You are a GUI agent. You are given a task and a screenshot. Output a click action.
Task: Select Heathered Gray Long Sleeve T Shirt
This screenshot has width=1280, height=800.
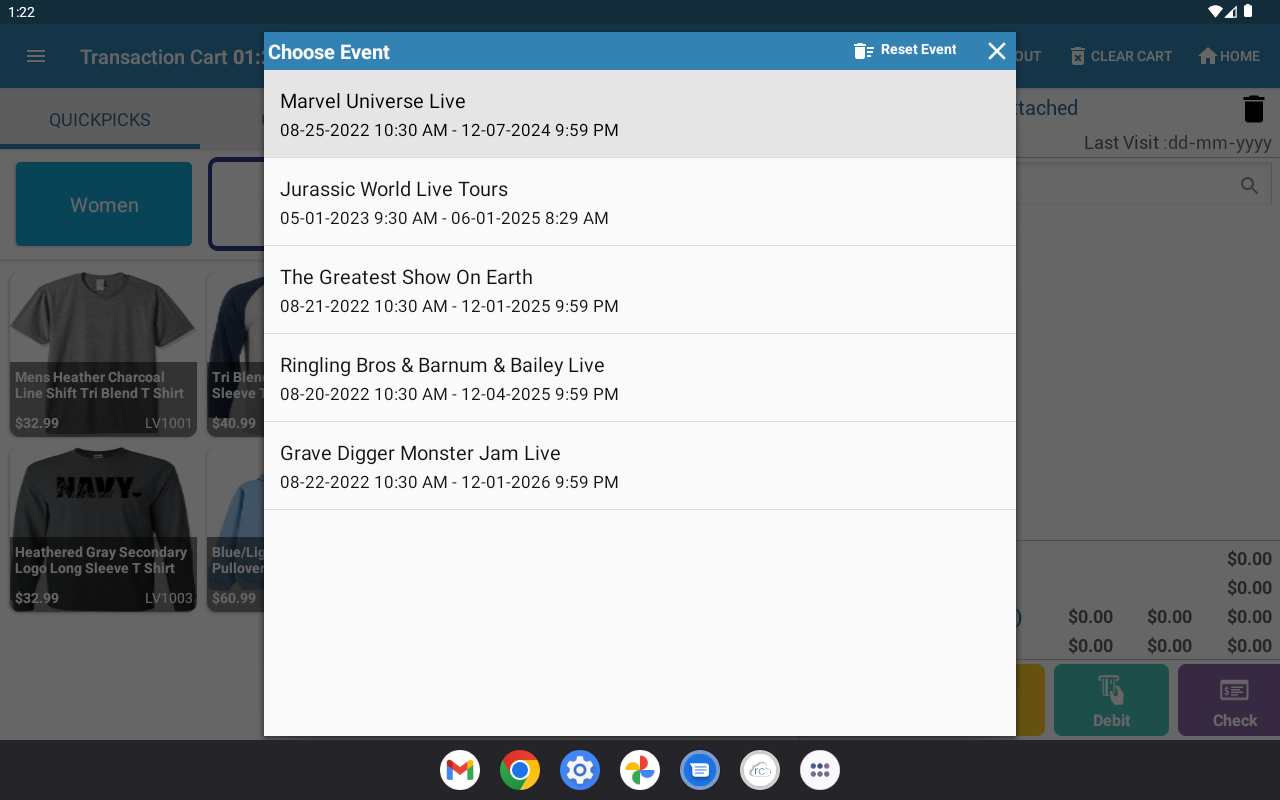pyautogui.click(x=103, y=529)
